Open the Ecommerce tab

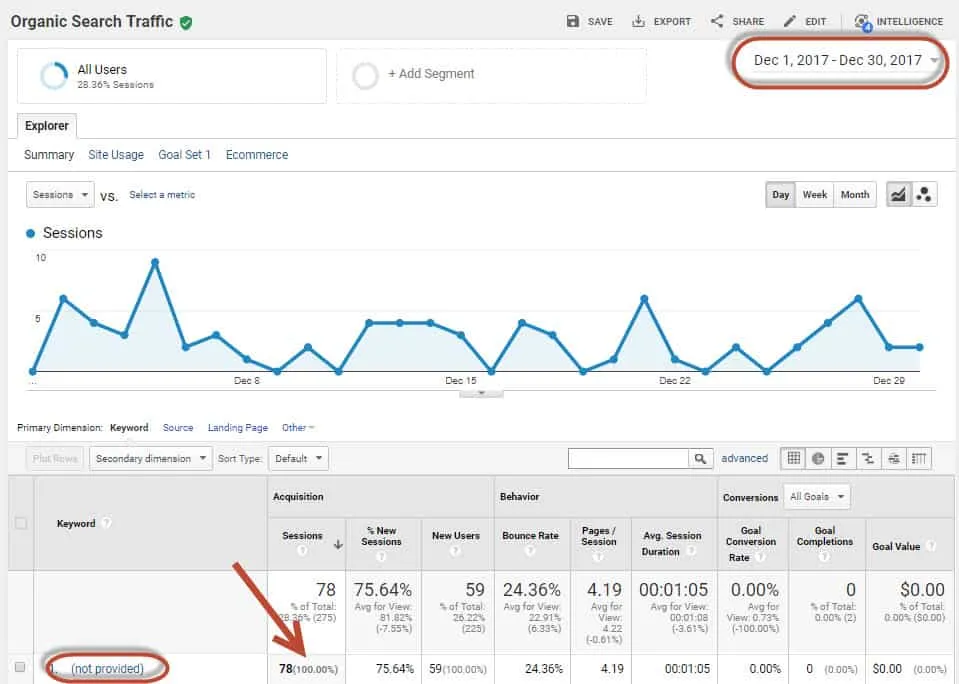(257, 155)
